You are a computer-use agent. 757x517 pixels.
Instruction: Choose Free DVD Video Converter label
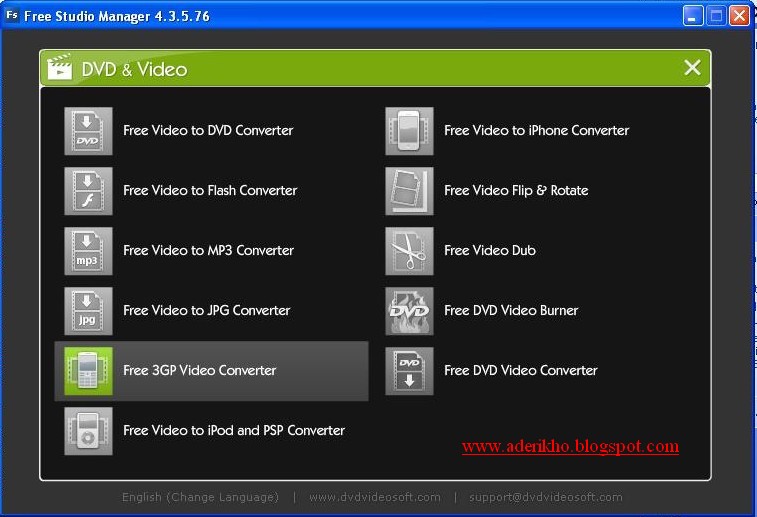[521, 370]
